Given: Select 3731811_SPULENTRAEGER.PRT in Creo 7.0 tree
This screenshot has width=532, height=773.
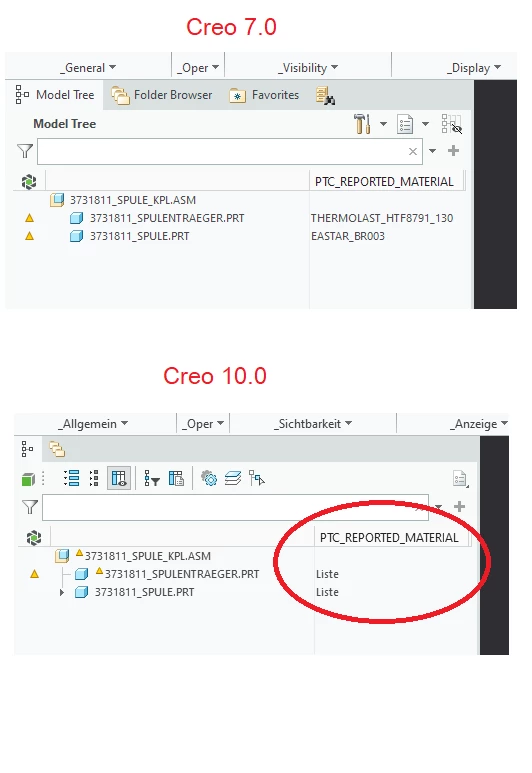Looking at the screenshot, I should tap(167, 218).
